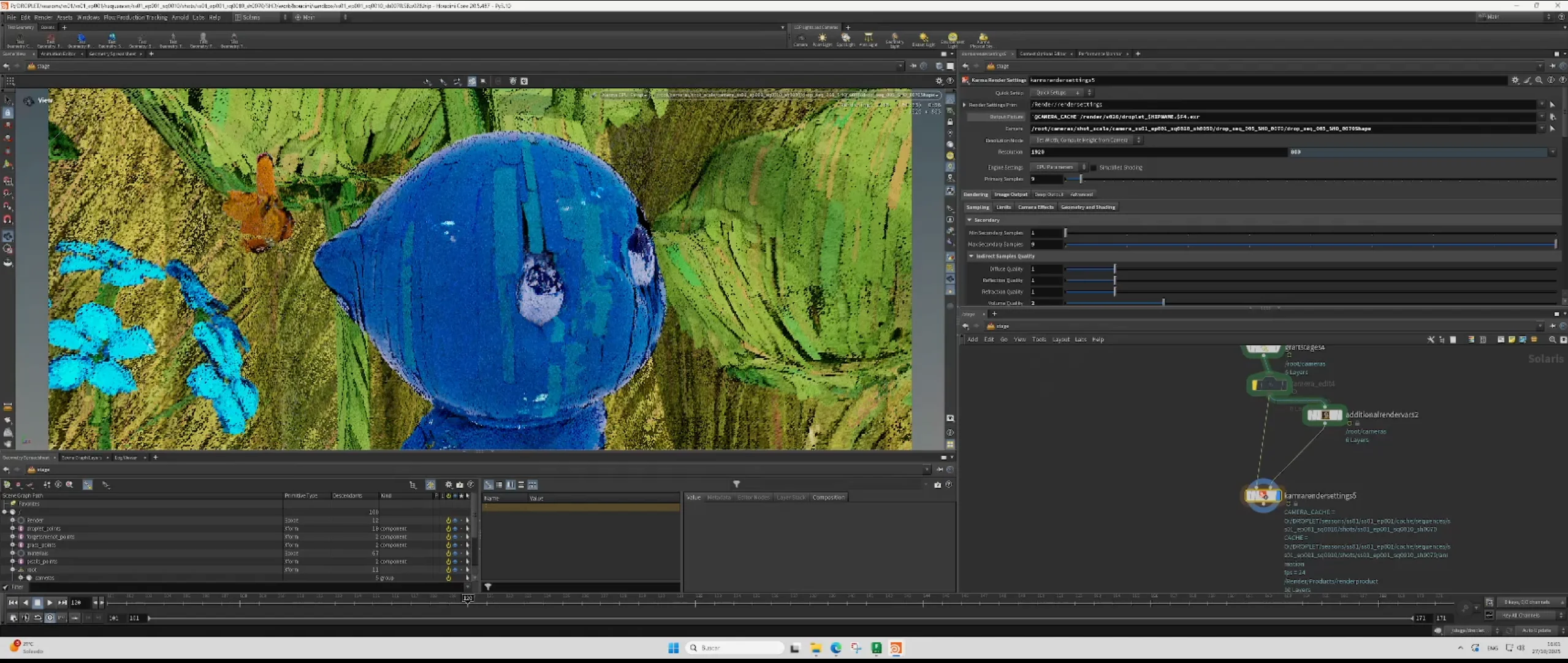This screenshot has height=663, width=1568.
Task: Open parameter gear menu for karmarendersettings5
Action: (x=1515, y=80)
